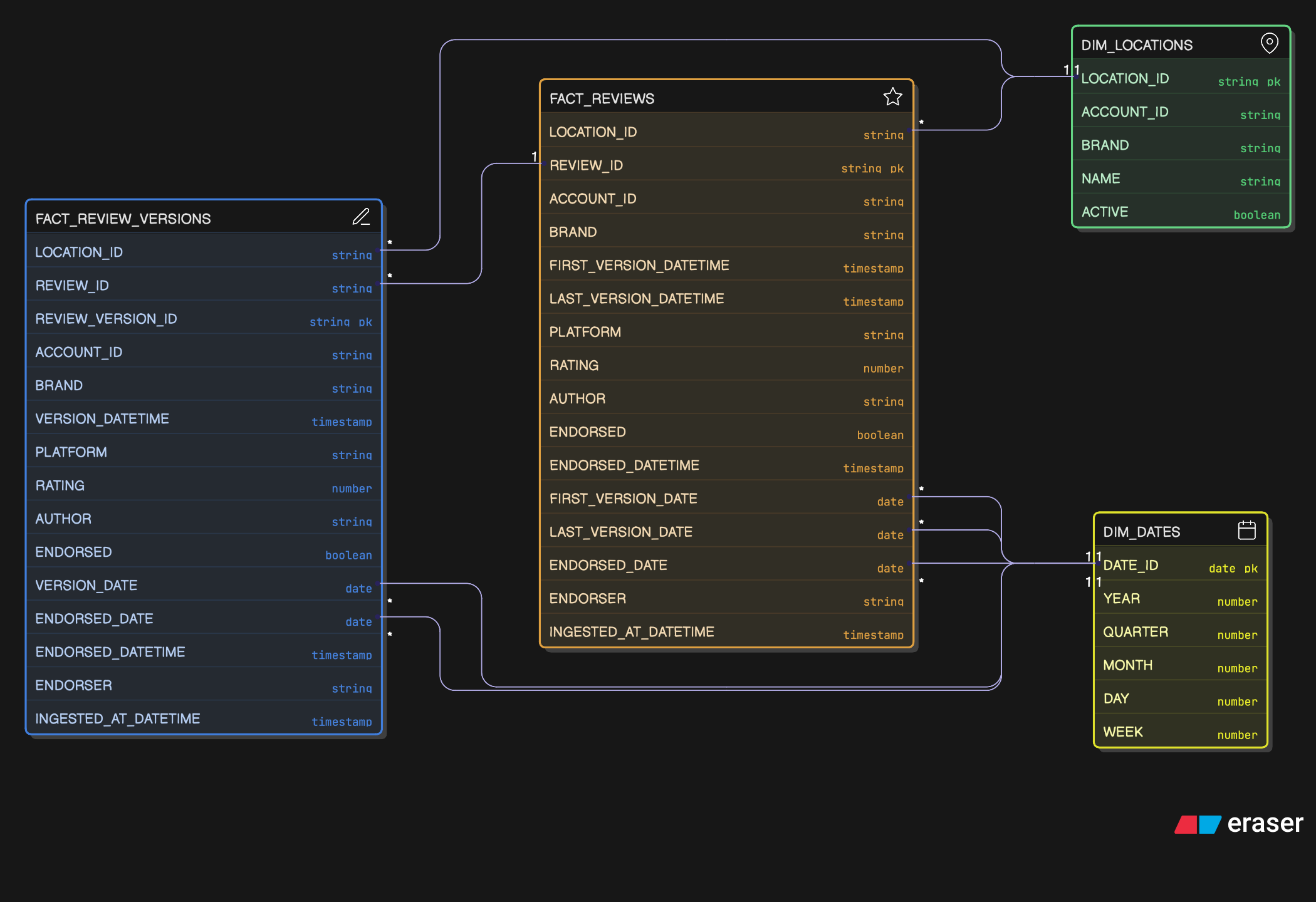Select the BRAND field in DIM_LOCATIONS
The width and height of the screenshot is (1316, 902).
pos(1105,145)
